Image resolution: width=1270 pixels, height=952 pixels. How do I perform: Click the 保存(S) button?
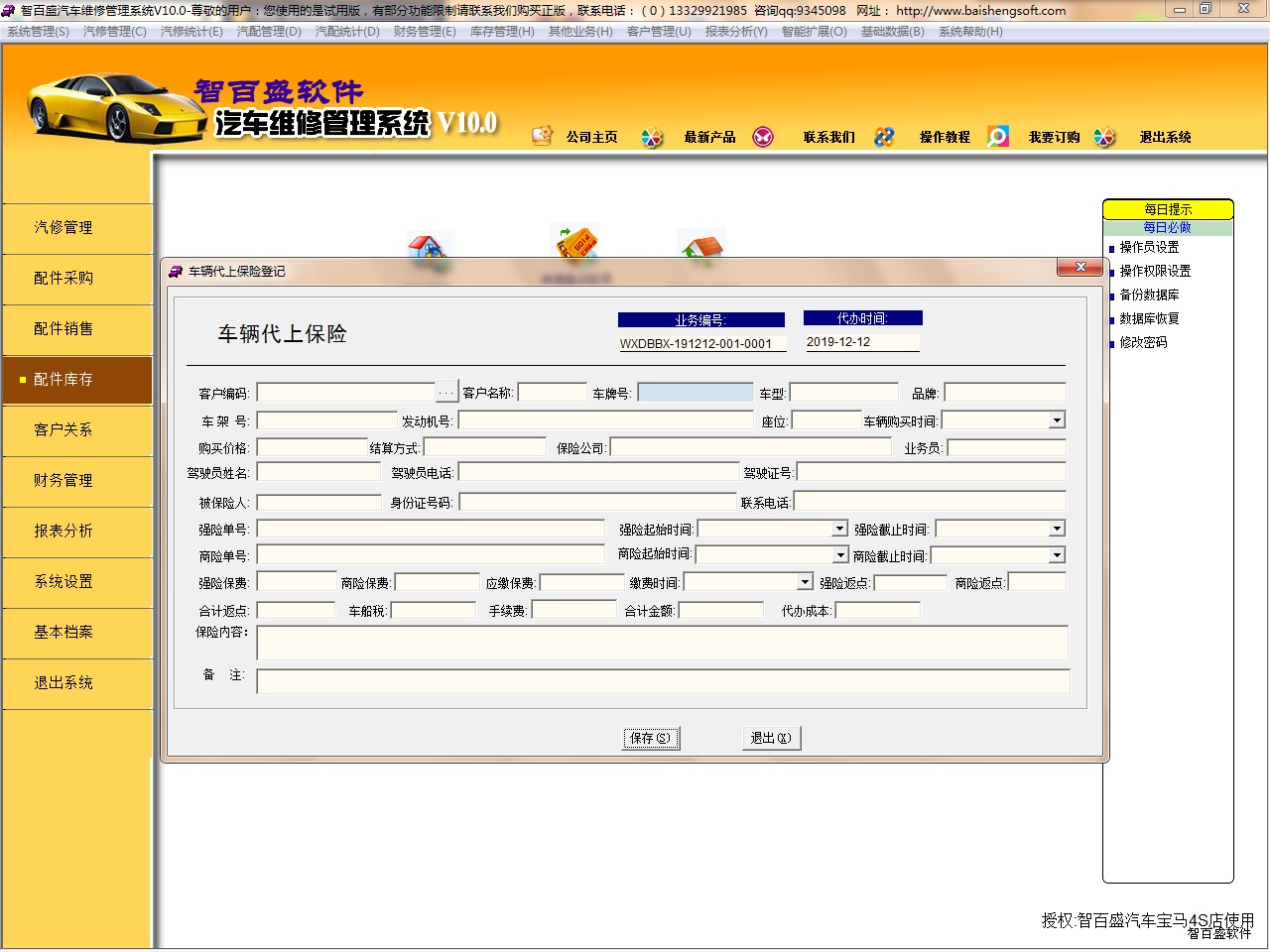point(651,738)
